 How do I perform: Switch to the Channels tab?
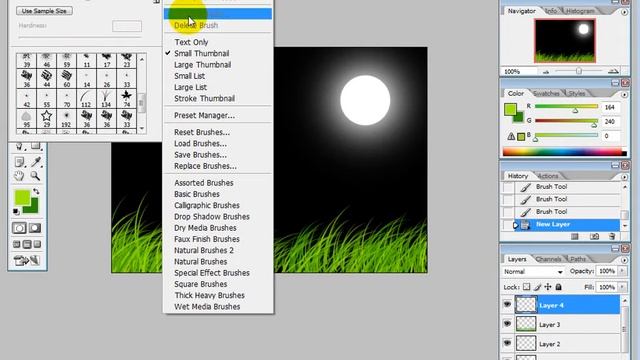(549, 259)
